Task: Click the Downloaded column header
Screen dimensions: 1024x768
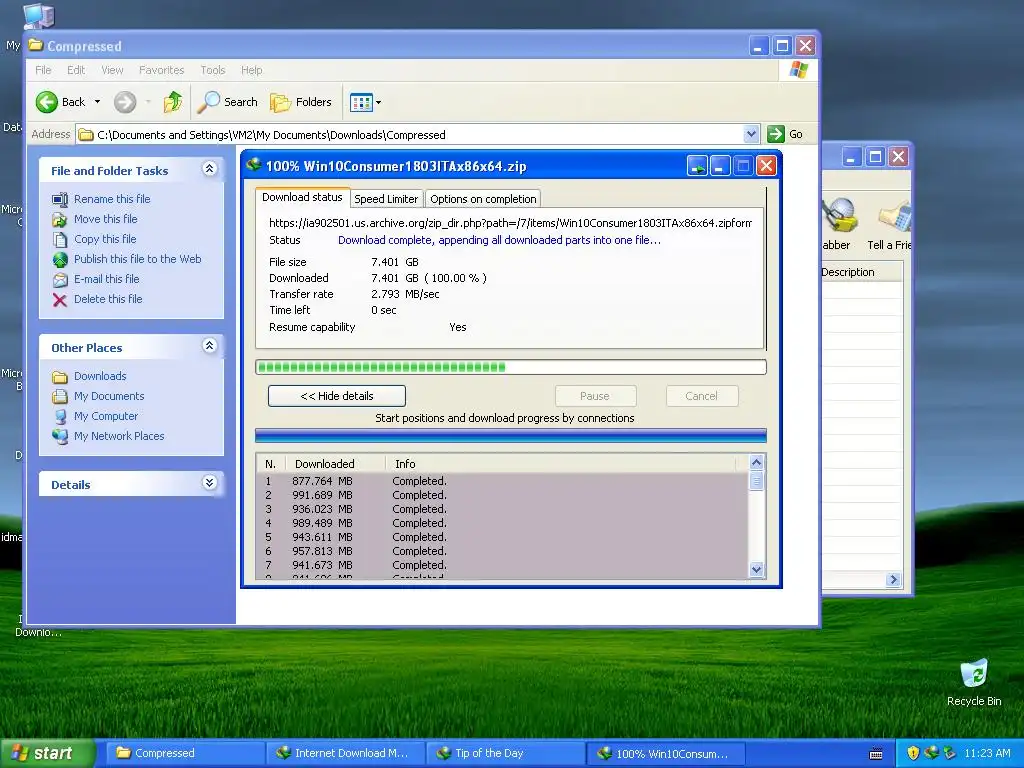Action: tap(335, 464)
